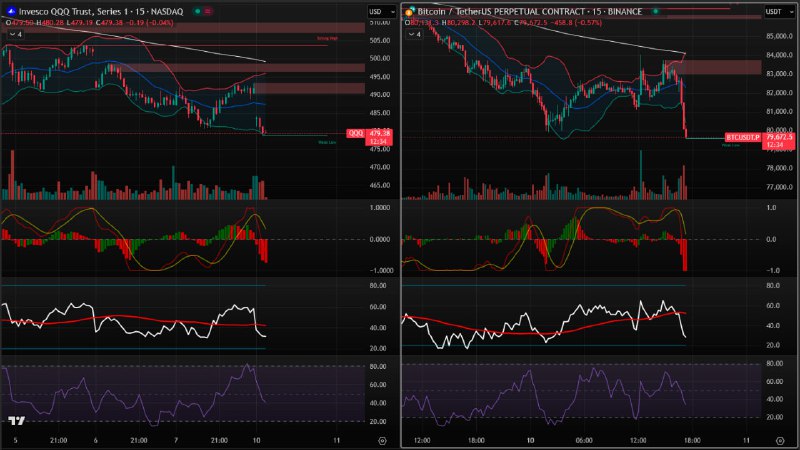Click the Weak Low label on QQQ chart

click(327, 142)
